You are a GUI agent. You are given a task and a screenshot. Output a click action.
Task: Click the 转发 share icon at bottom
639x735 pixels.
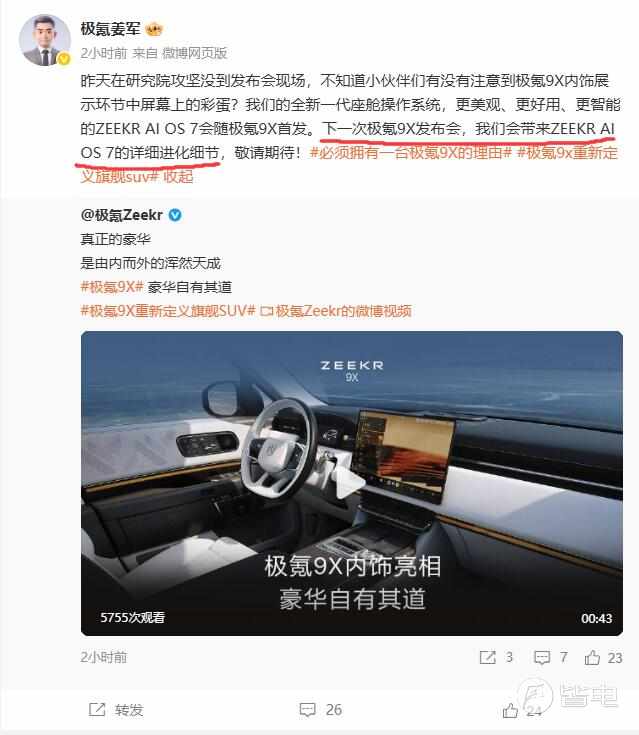[x=97, y=710]
